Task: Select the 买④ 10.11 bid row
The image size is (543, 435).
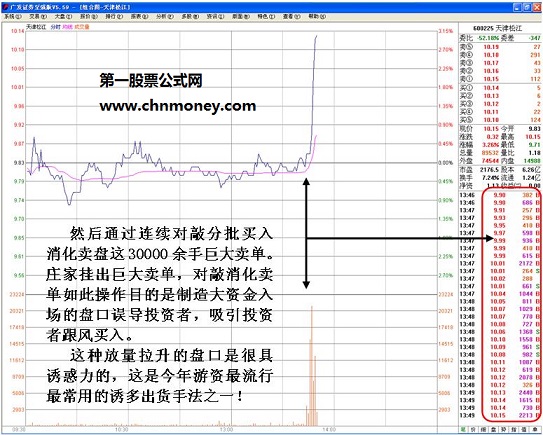Action: point(500,112)
